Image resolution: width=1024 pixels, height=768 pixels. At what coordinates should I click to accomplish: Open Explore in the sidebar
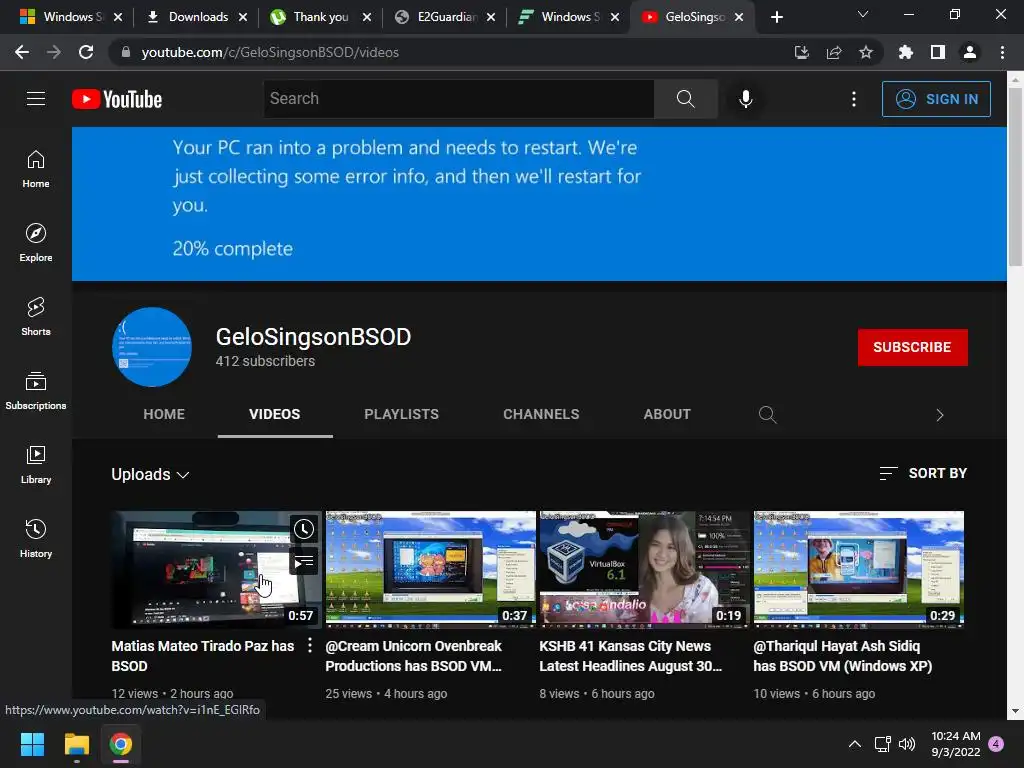(36, 243)
